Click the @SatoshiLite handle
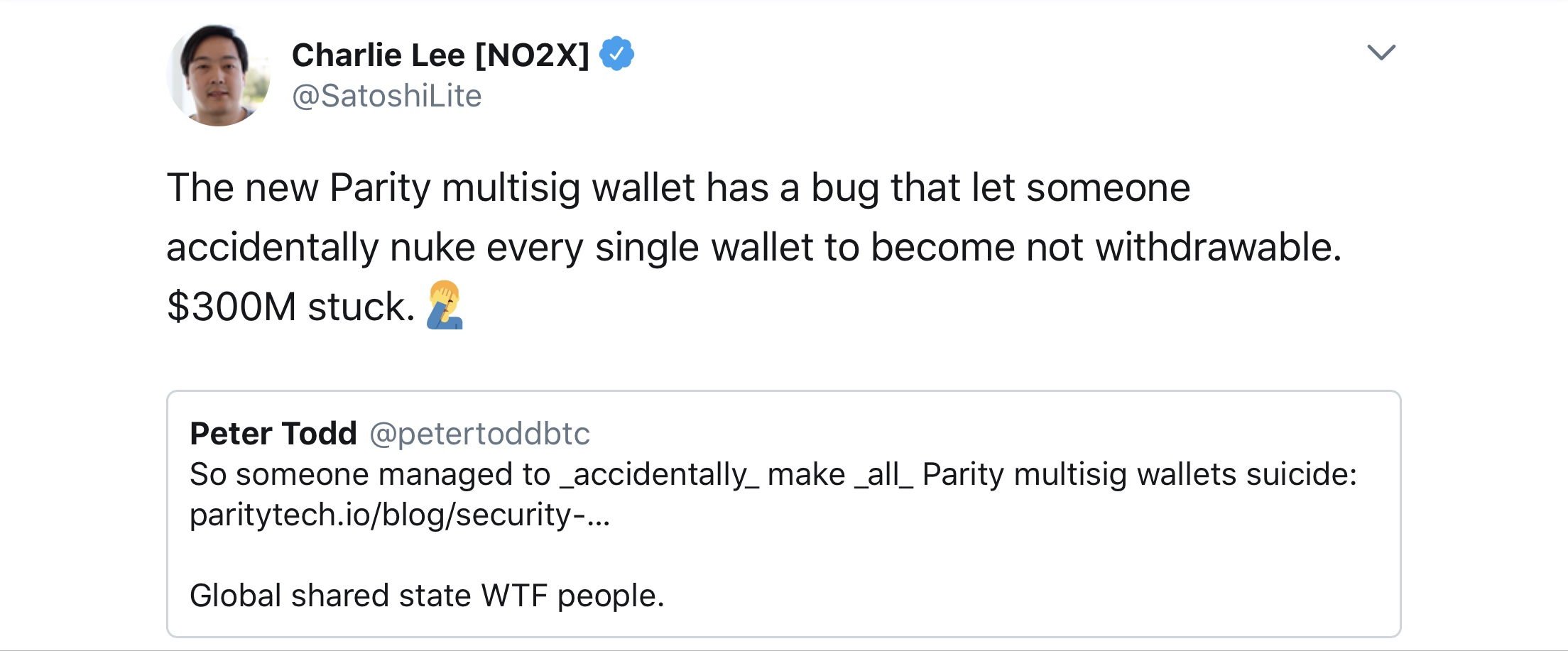Viewport: 1568px width, 651px height. [386, 96]
